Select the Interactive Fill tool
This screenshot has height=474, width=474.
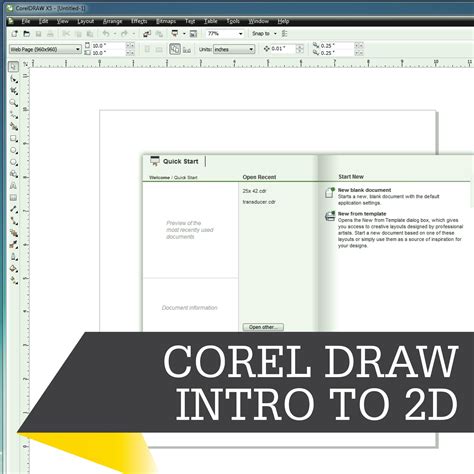(14, 280)
